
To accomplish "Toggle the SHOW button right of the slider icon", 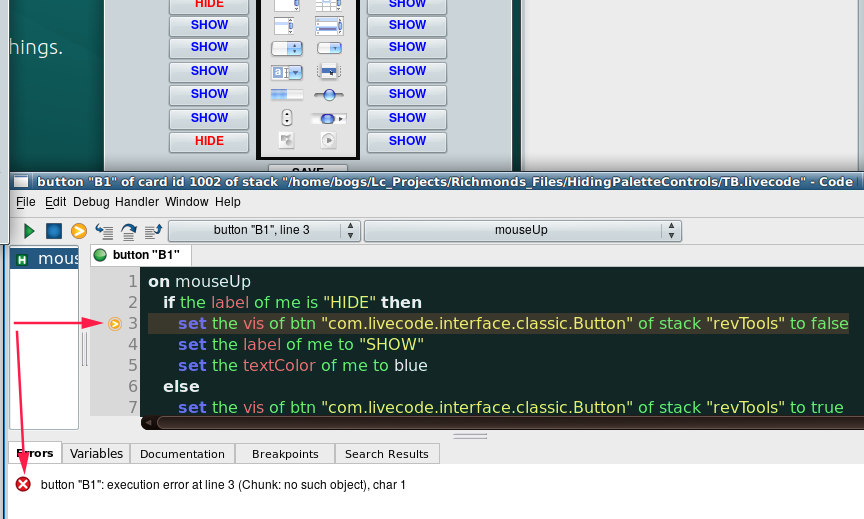I will click(x=407, y=94).
